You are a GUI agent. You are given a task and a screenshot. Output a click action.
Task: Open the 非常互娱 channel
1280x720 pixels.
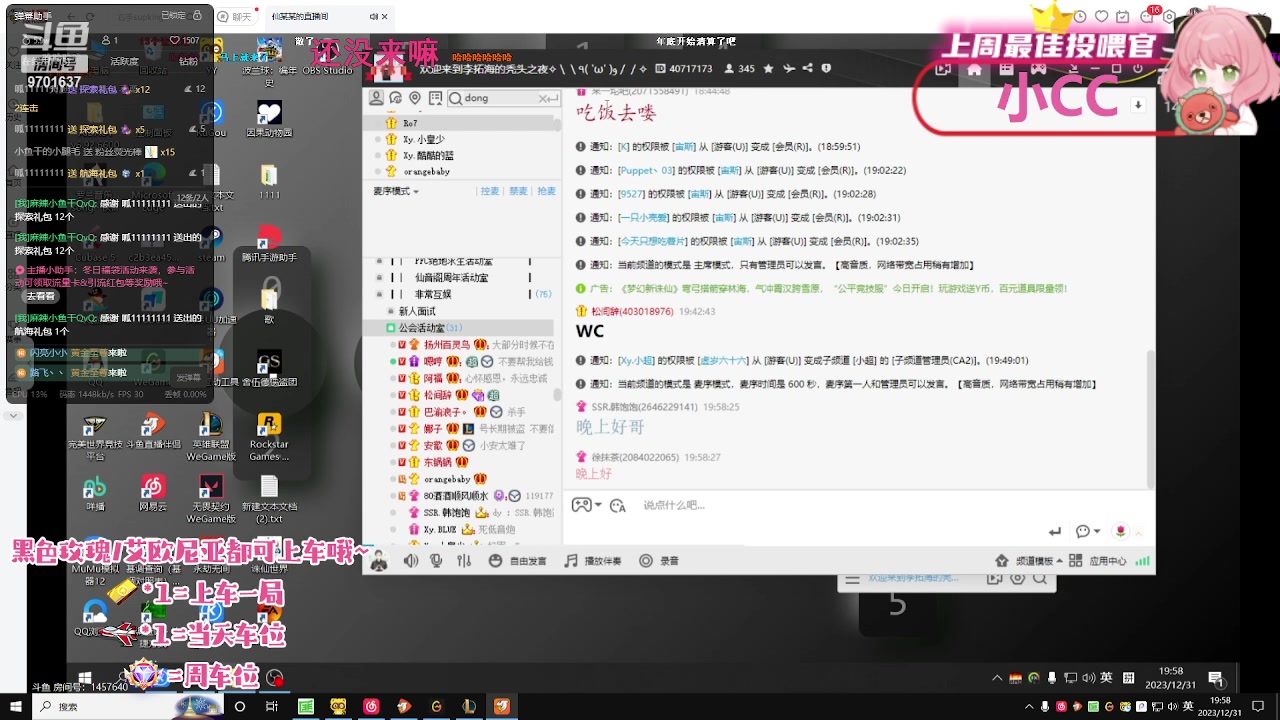click(x=433, y=294)
